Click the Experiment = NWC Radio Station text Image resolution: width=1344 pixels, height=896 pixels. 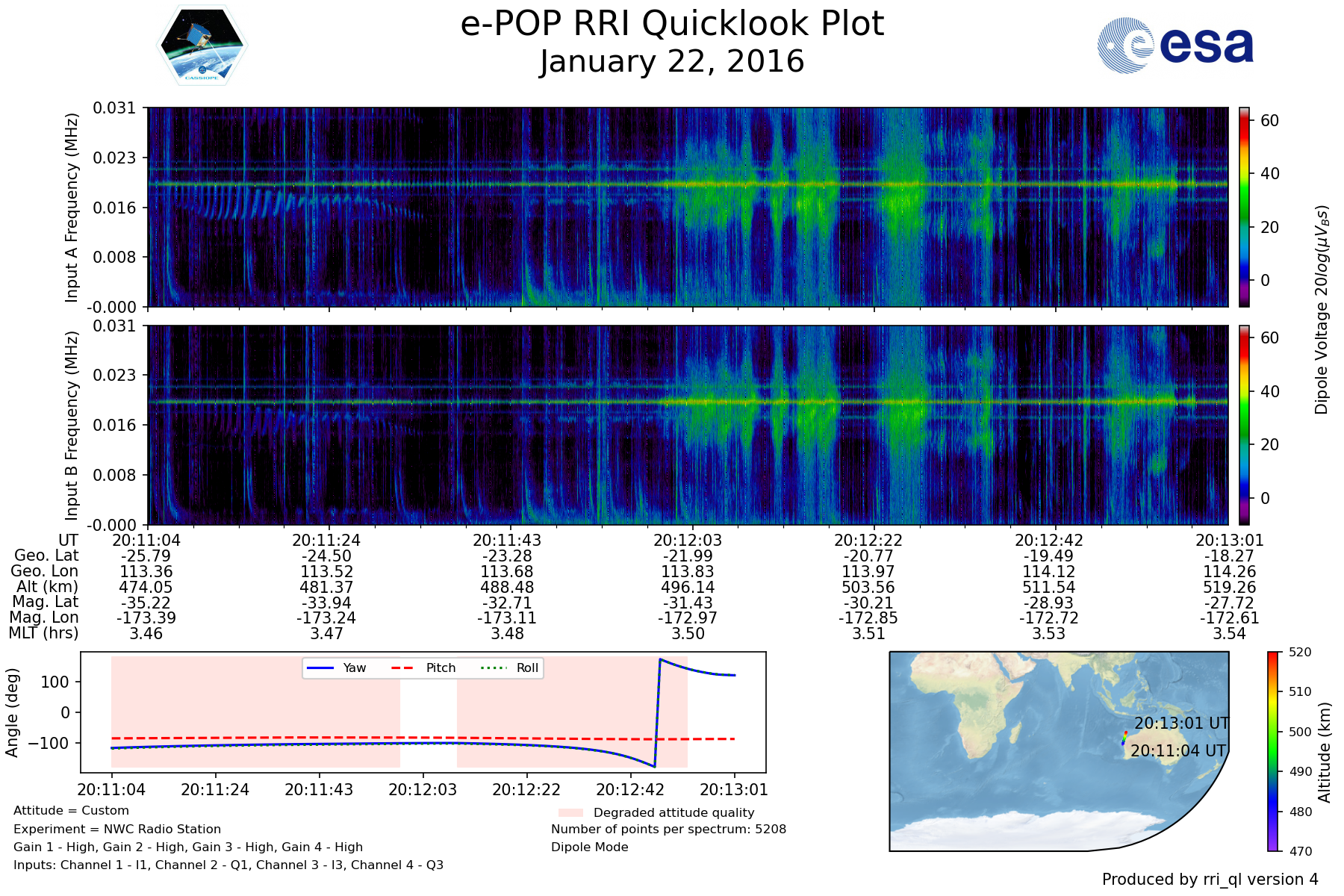click(117, 829)
